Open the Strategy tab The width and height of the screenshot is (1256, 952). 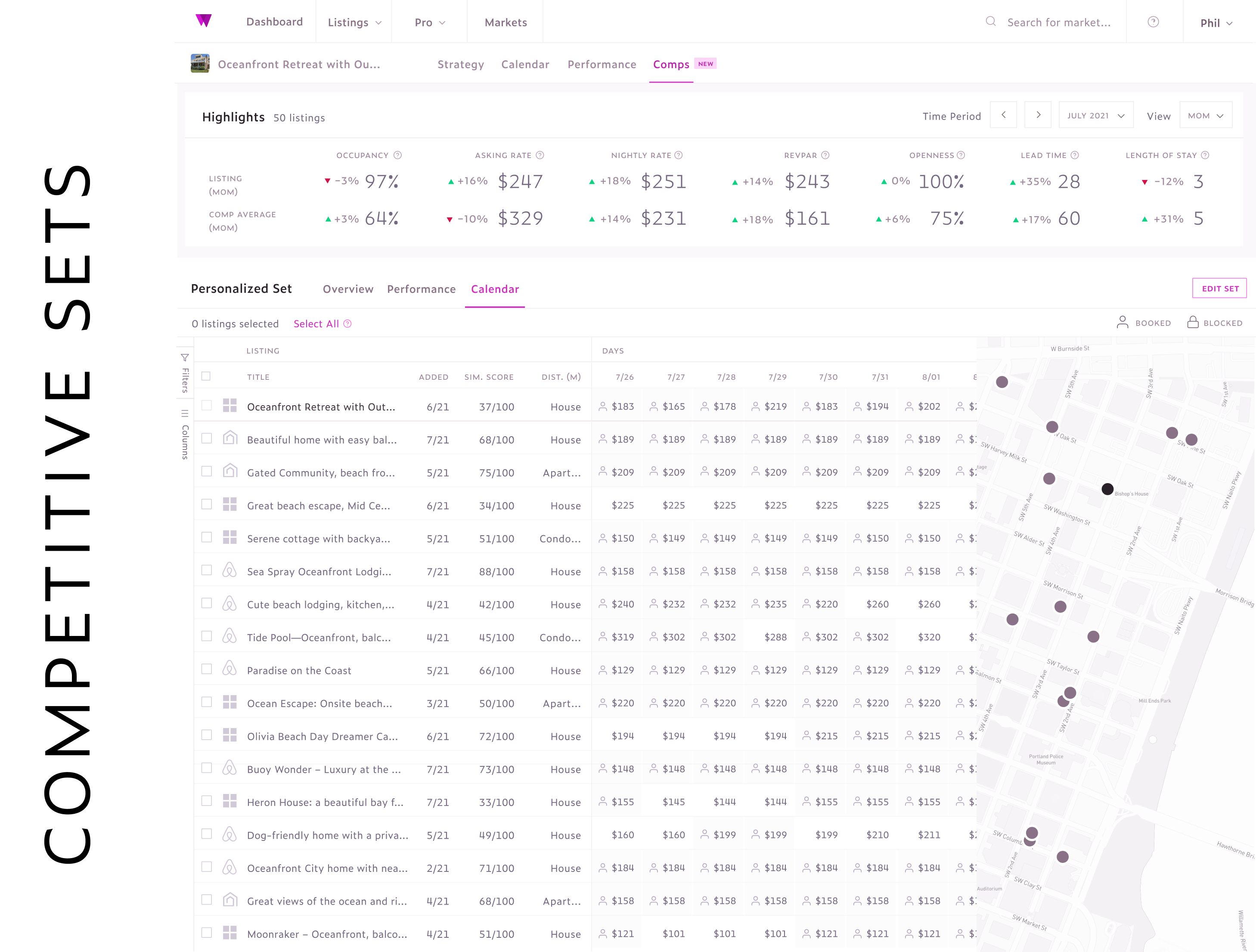coord(460,64)
